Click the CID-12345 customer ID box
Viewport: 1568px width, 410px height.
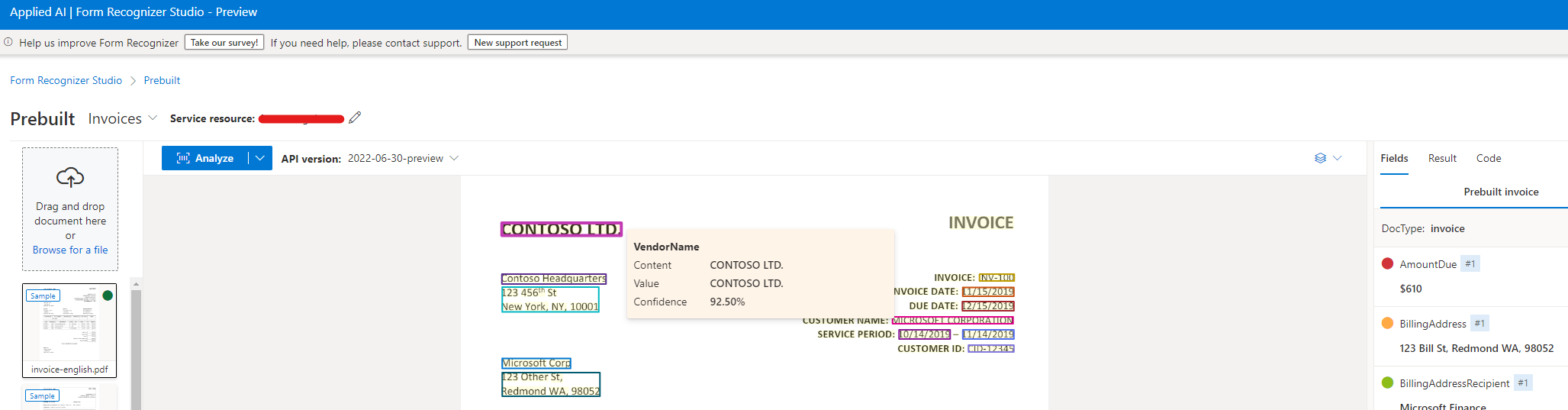pyautogui.click(x=991, y=348)
